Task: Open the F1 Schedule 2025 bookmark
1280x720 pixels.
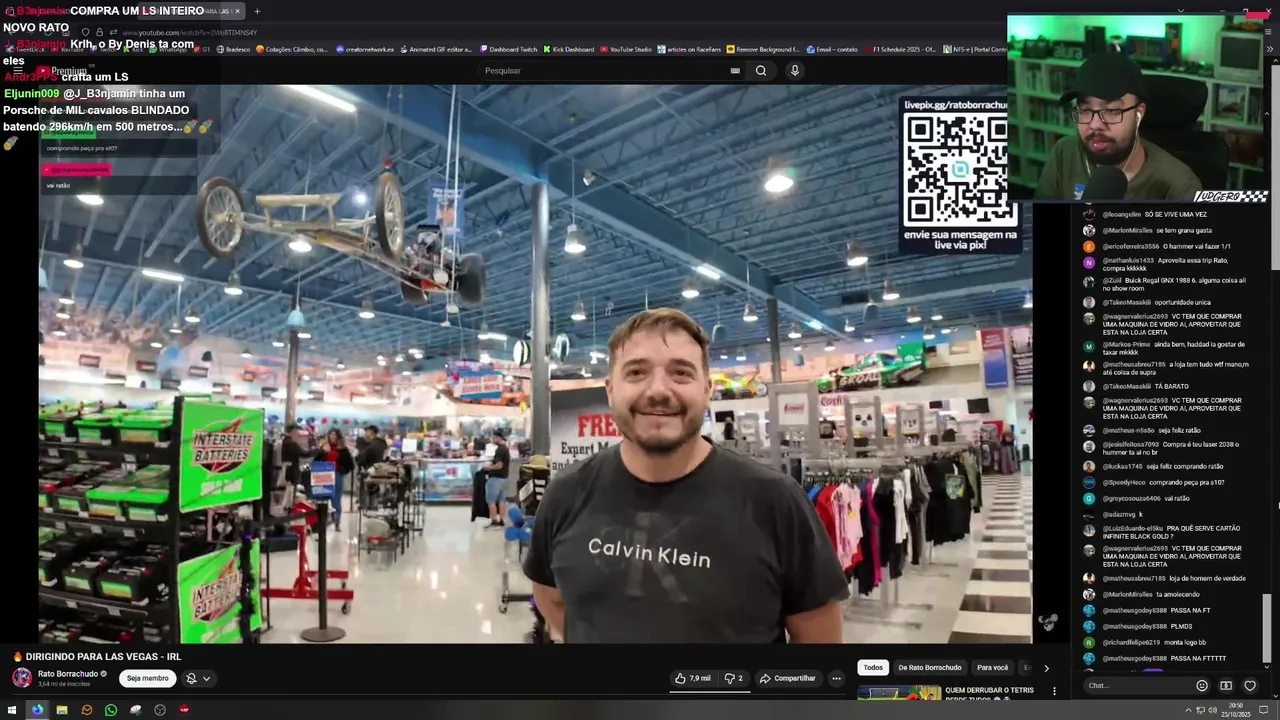Action: point(900,49)
